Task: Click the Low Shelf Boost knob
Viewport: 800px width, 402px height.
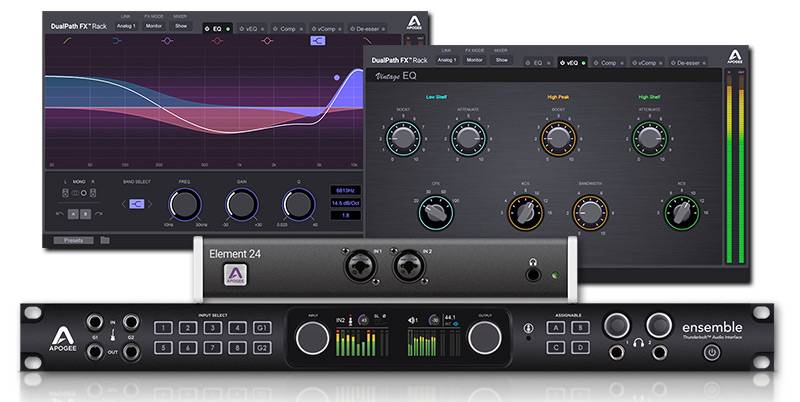Action: tap(401, 137)
